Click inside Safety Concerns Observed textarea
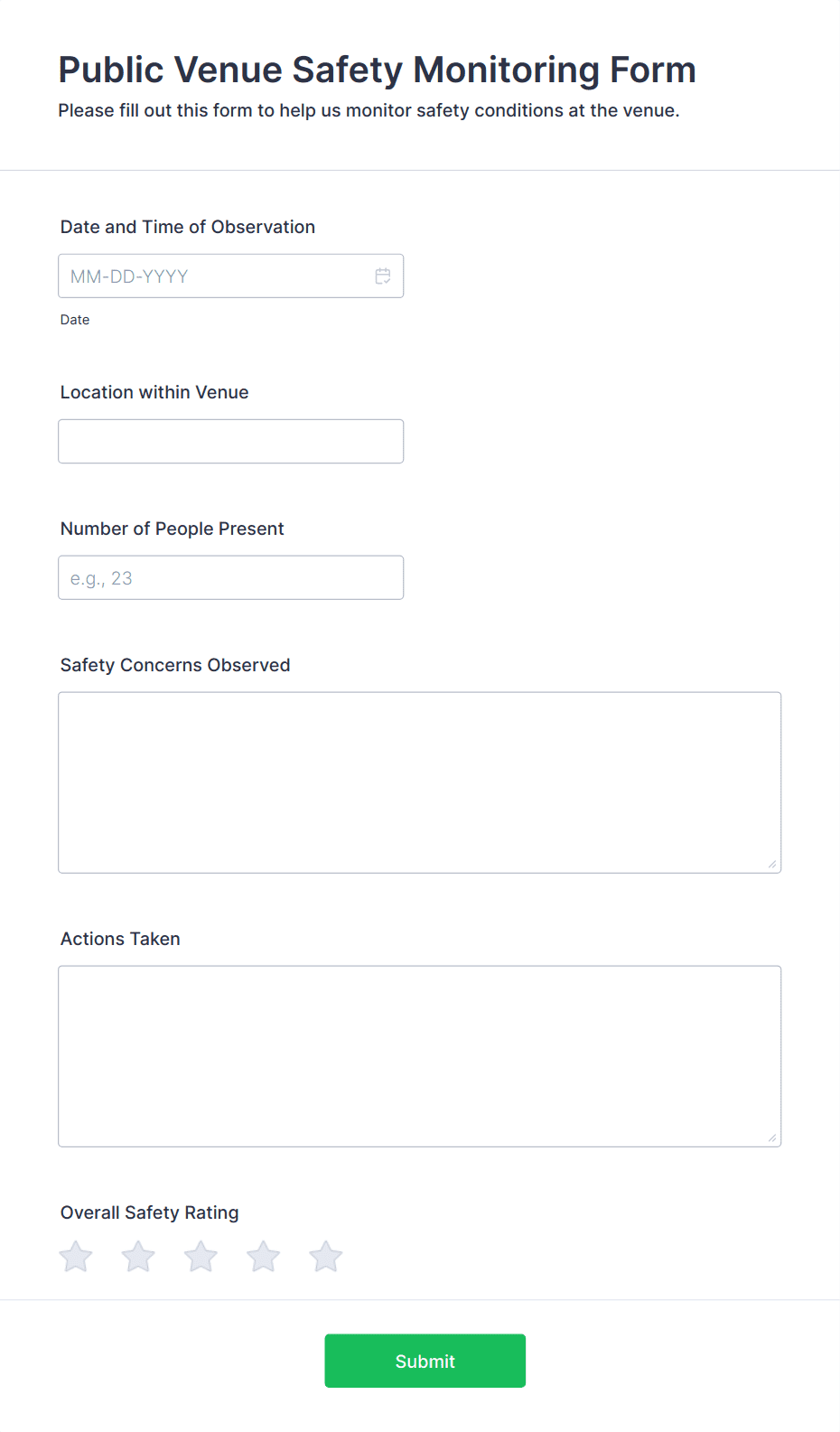This screenshot has width=840, height=1432. tap(420, 783)
